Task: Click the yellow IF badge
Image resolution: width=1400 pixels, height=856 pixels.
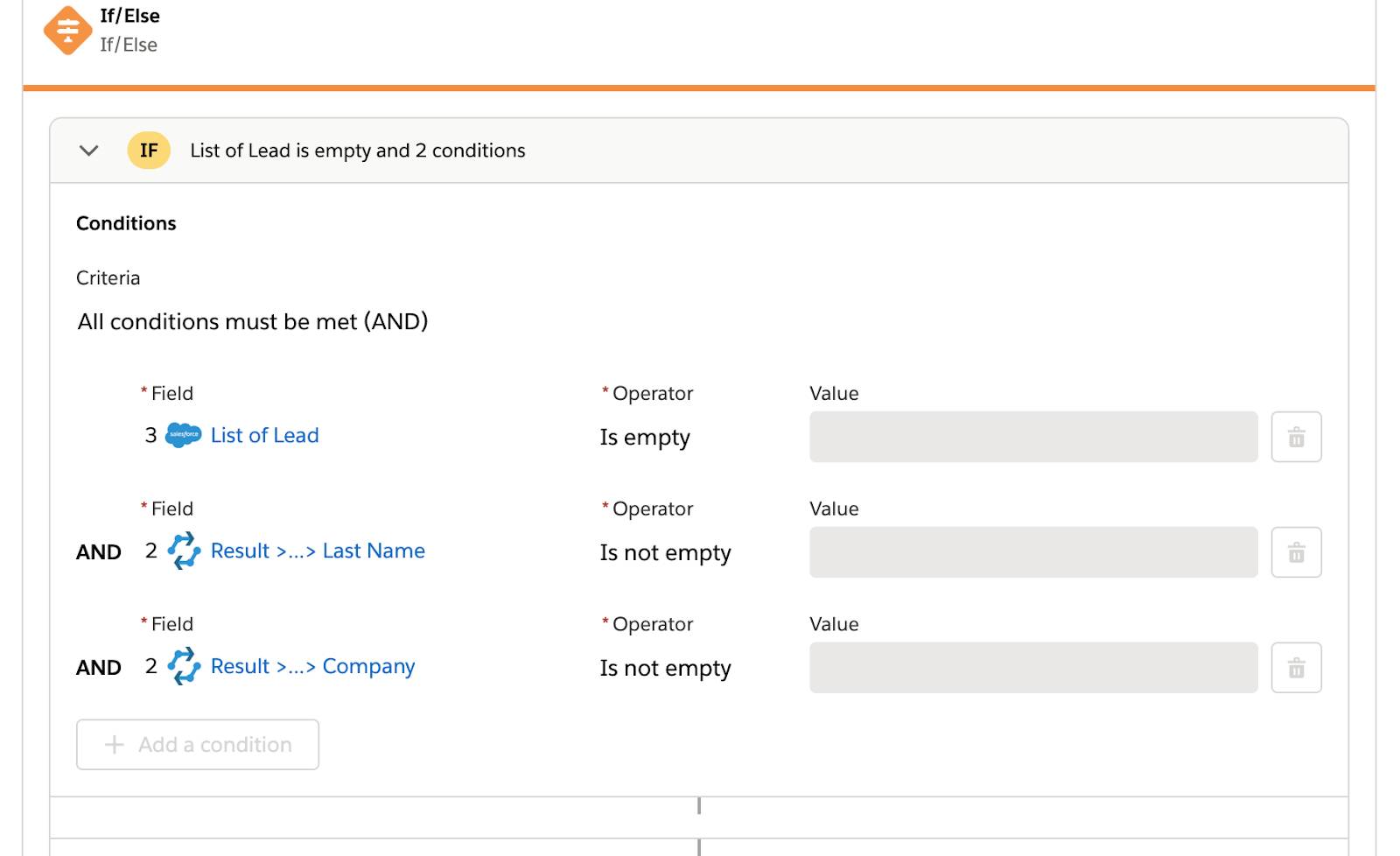Action: [149, 151]
